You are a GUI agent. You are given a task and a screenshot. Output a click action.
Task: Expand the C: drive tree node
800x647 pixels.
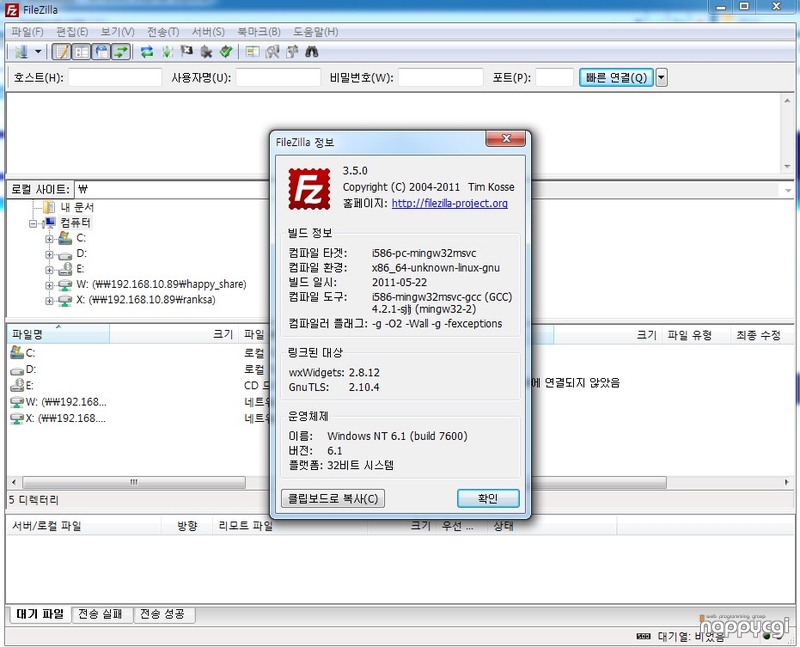click(49, 239)
